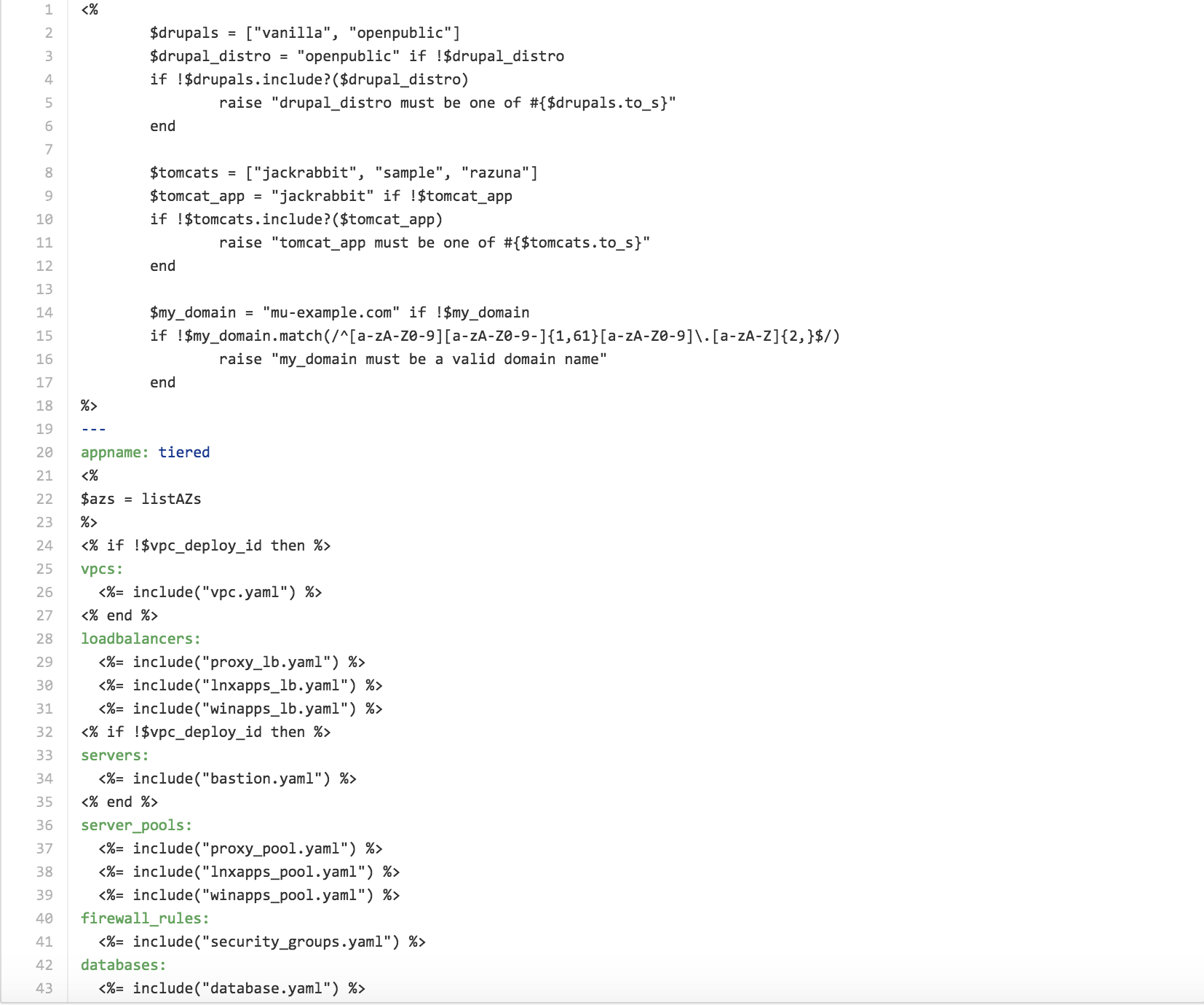Screen dimensions: 1204x1005
Task: Click the '---' YAML separator
Action: click(93, 429)
